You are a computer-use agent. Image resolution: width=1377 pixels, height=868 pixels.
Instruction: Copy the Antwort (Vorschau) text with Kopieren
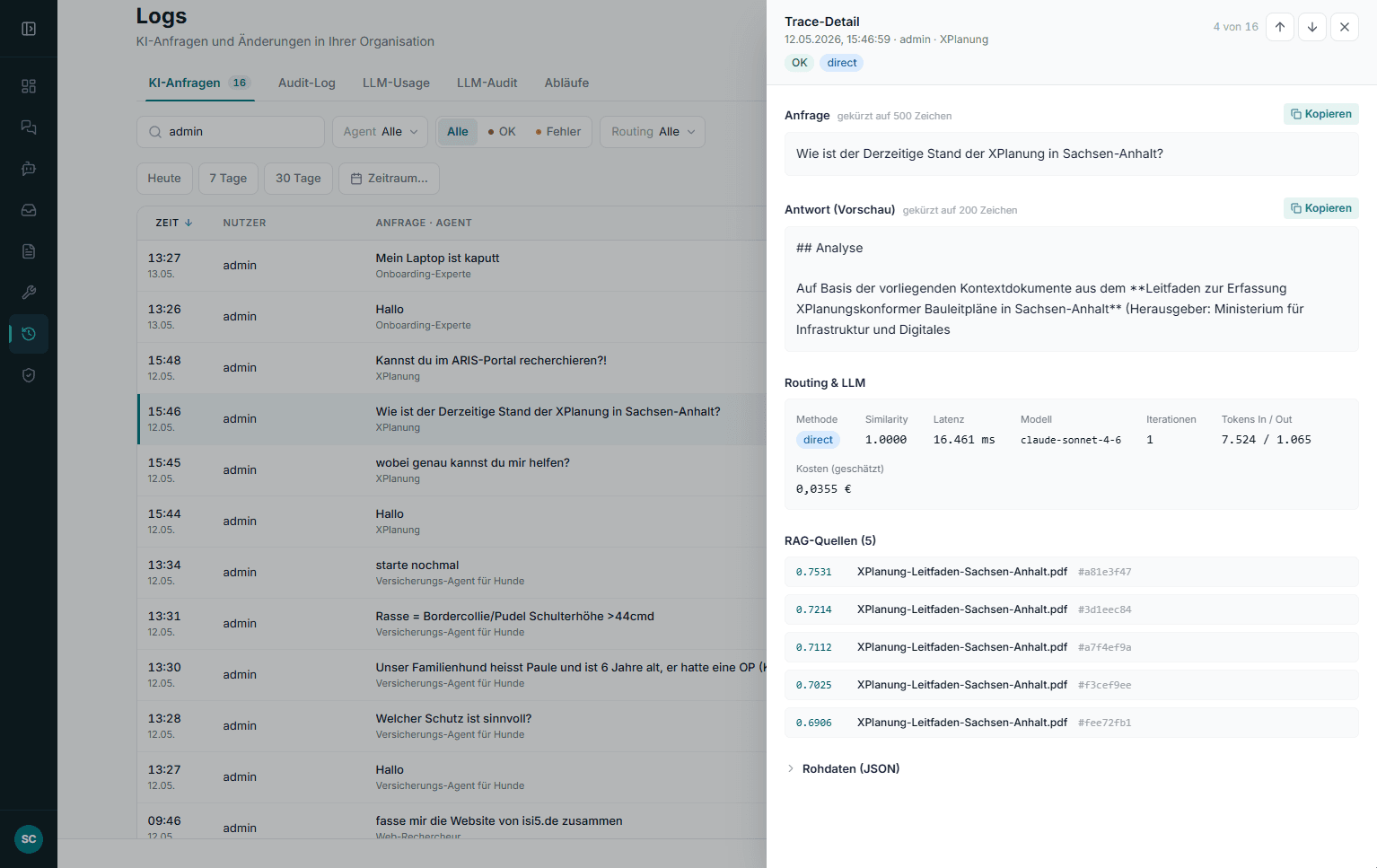pos(1321,208)
